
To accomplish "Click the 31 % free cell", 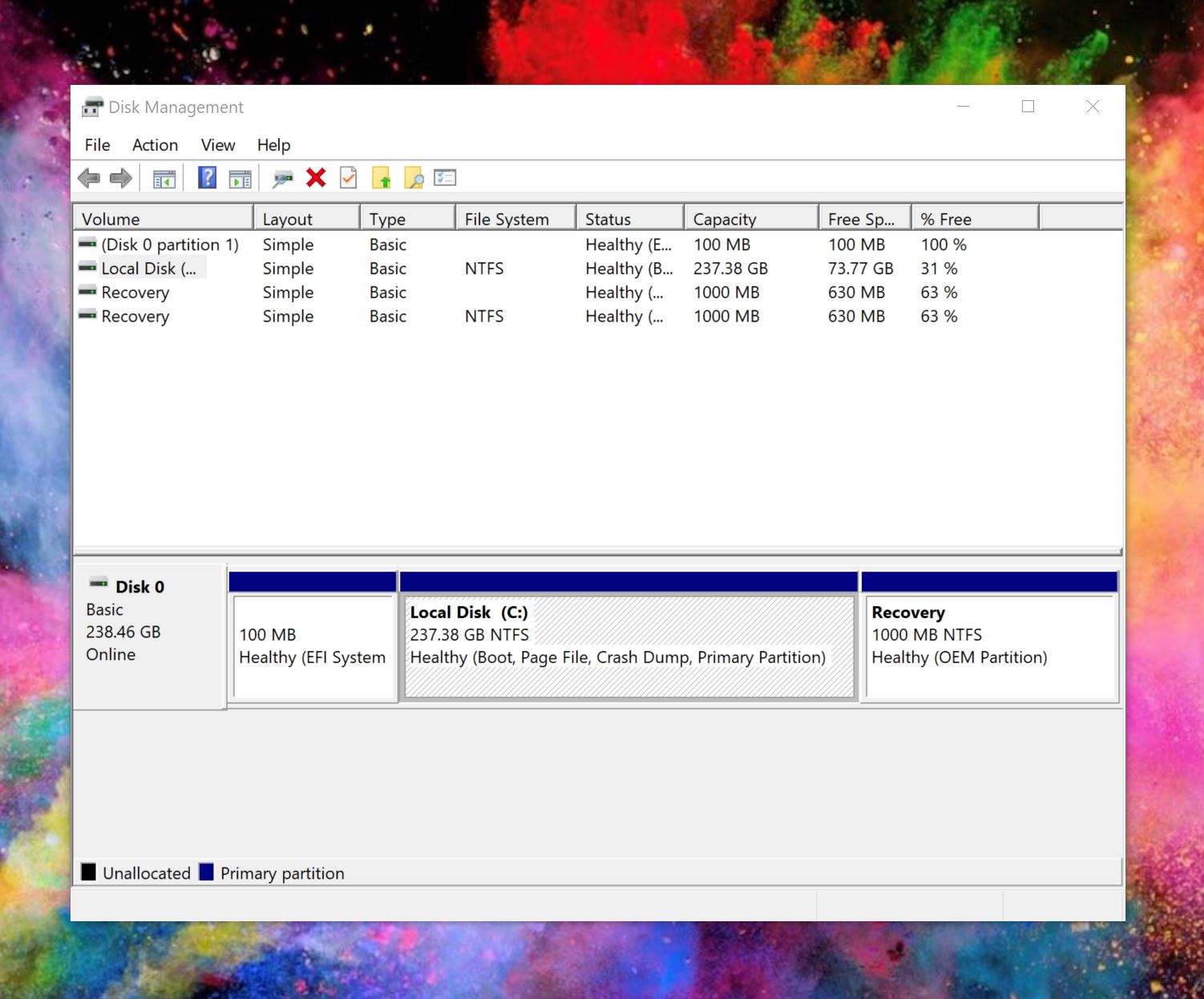I will [939, 269].
